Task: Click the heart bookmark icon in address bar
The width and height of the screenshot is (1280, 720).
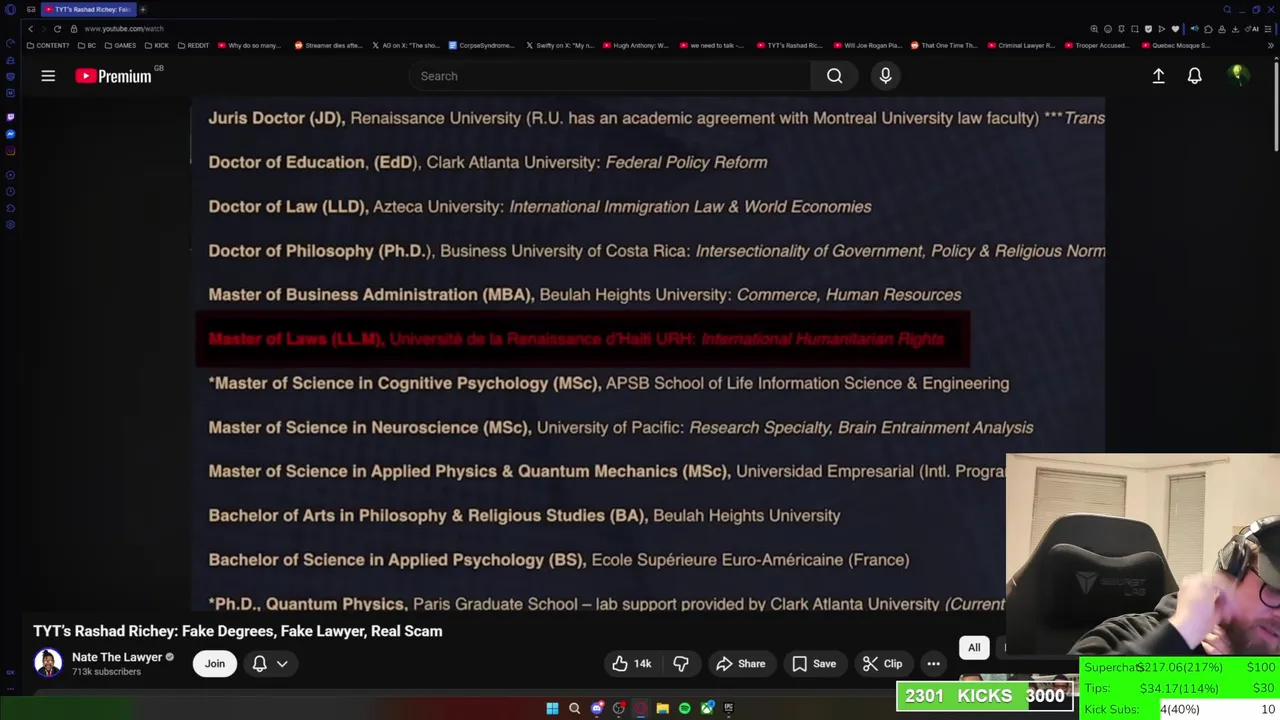Action: point(1175,29)
